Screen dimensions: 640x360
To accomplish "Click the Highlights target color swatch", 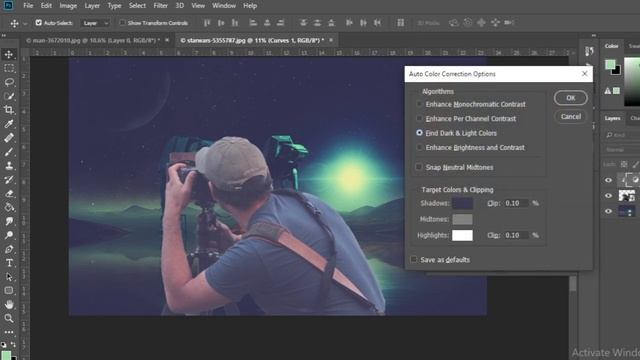I will (x=462, y=235).
